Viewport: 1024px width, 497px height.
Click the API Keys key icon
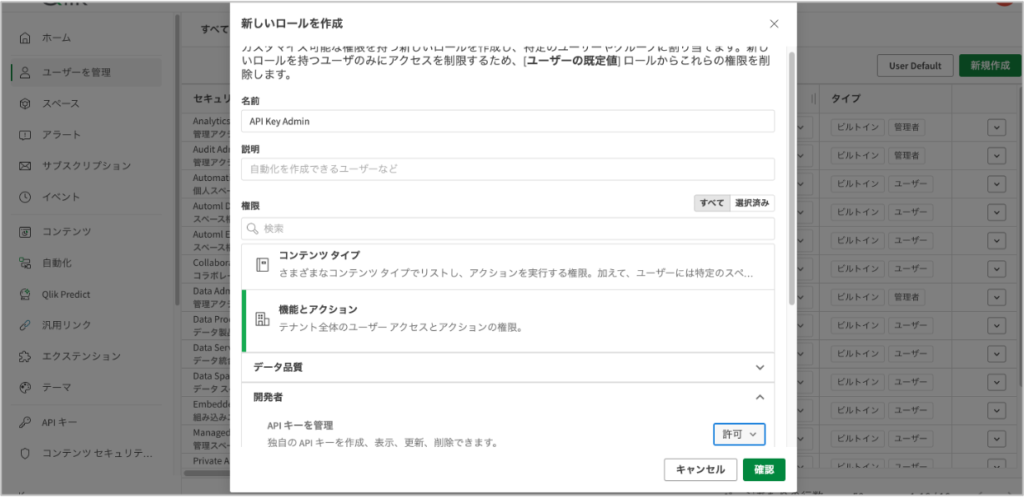coord(24,422)
